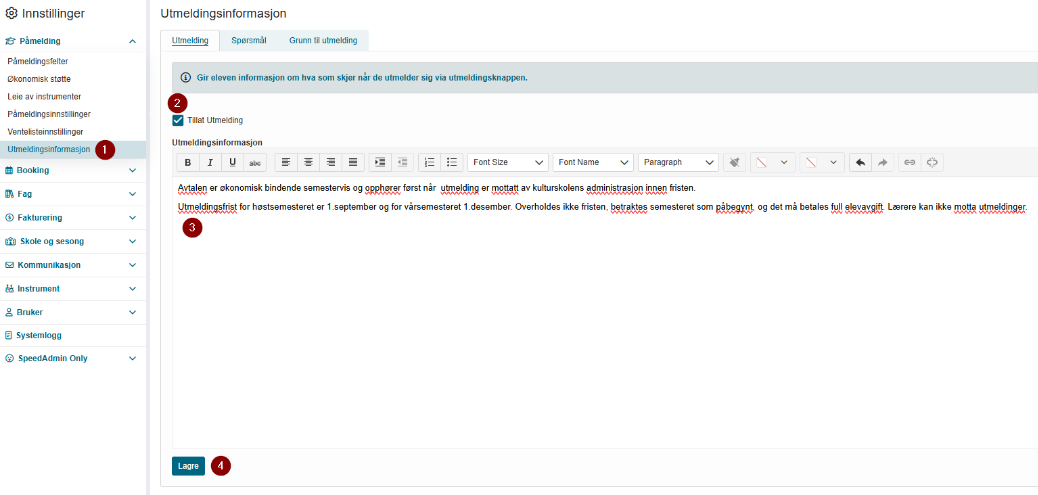Redo the last edit
This screenshot has width=1038, height=495.
coord(882,162)
